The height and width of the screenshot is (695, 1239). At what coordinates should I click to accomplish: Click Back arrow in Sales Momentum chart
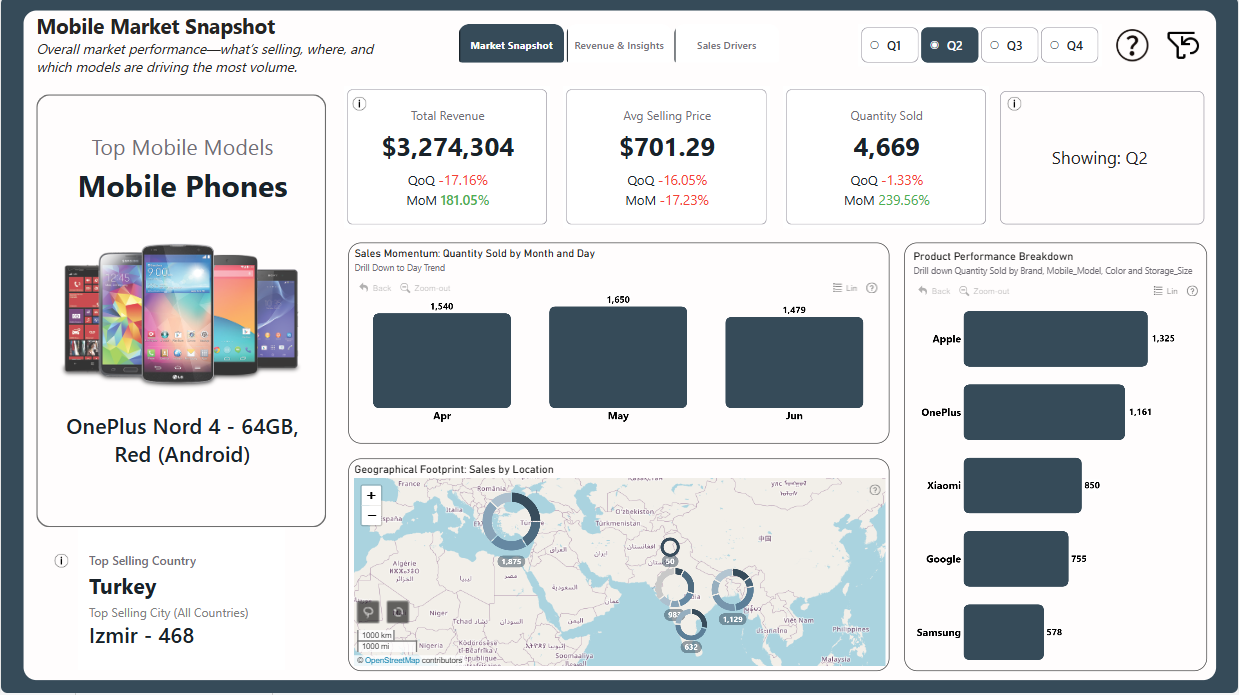pyautogui.click(x=375, y=288)
